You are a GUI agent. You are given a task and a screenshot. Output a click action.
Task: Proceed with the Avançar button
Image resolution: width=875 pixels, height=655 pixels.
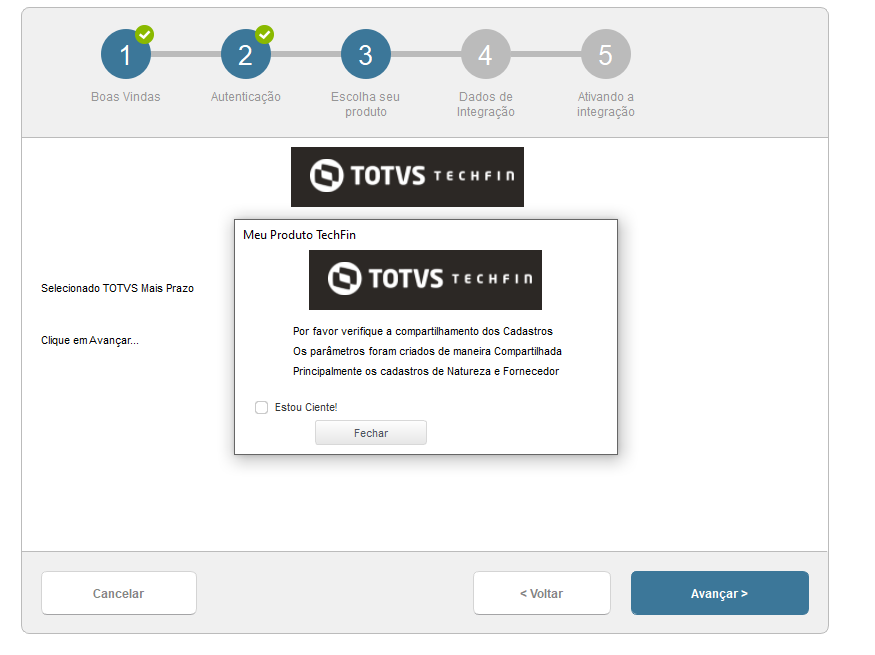pos(720,593)
